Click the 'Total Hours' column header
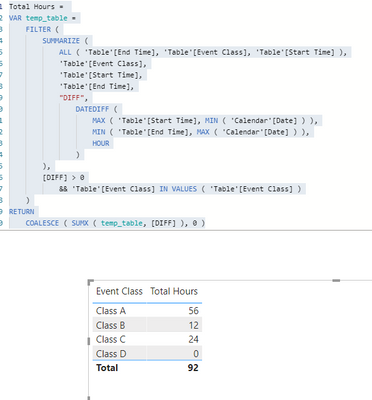The width and height of the screenshot is (372, 400). (174, 291)
